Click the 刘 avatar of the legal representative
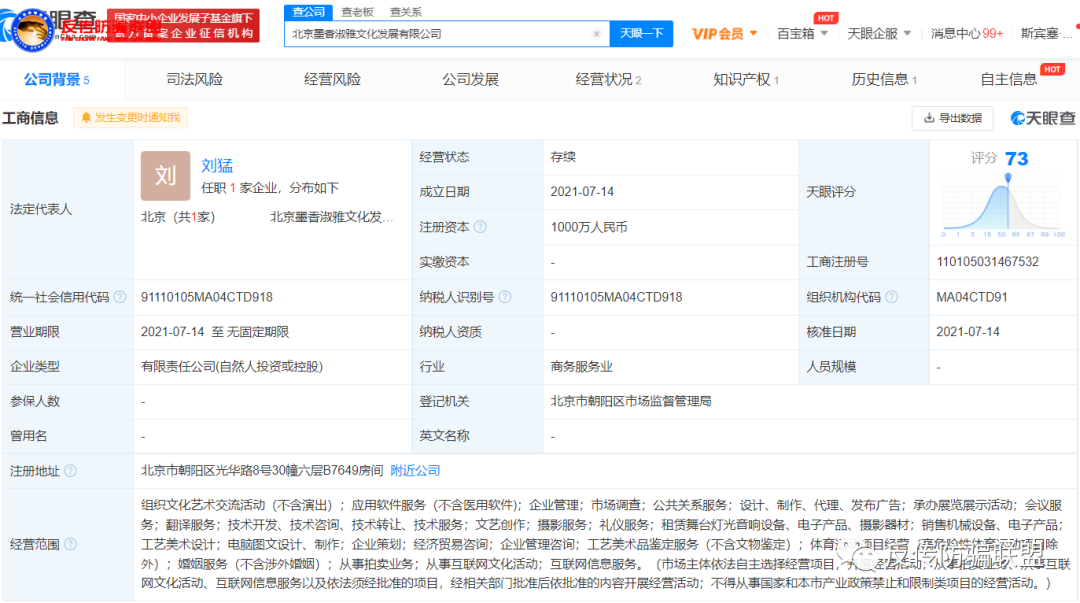Image resolution: width=1080 pixels, height=603 pixels. click(x=165, y=175)
